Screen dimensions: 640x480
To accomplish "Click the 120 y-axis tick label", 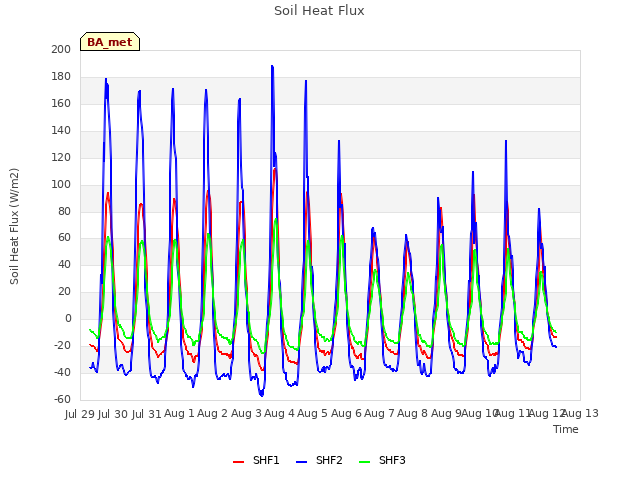I will tap(61, 157).
